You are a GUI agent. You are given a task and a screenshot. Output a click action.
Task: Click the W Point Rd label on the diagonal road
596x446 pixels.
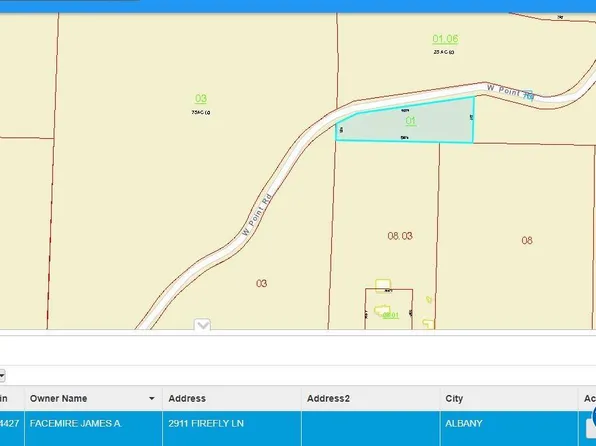coord(257,215)
